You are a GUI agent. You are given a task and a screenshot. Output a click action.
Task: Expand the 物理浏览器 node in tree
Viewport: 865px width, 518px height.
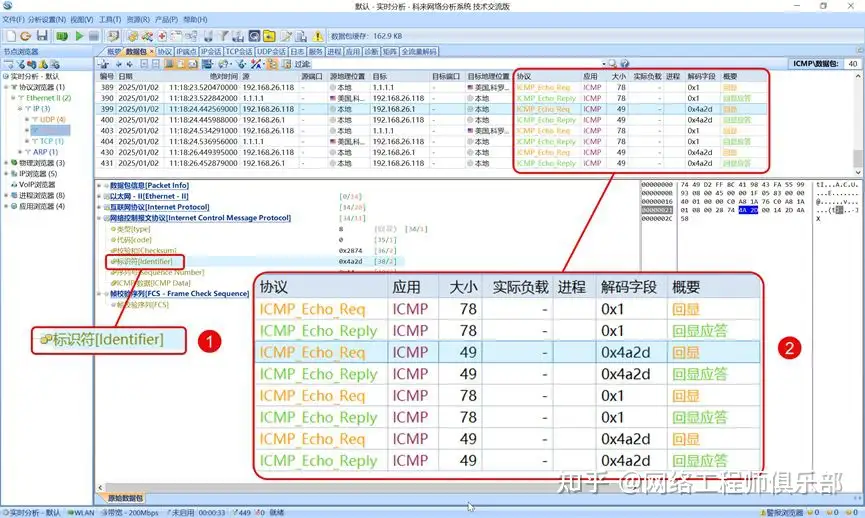[x=5, y=162]
